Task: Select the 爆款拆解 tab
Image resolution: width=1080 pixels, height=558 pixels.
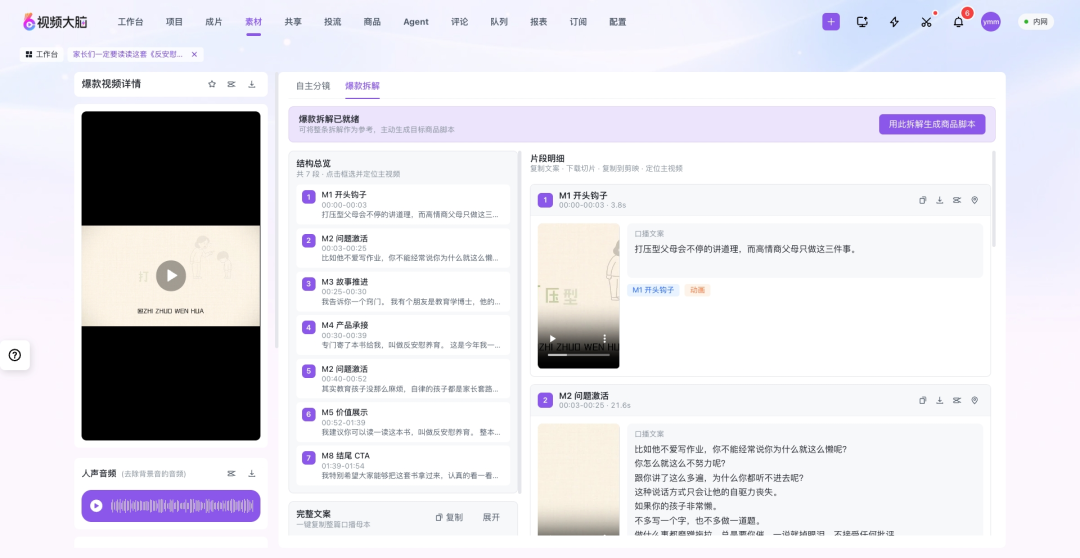Action: (362, 86)
